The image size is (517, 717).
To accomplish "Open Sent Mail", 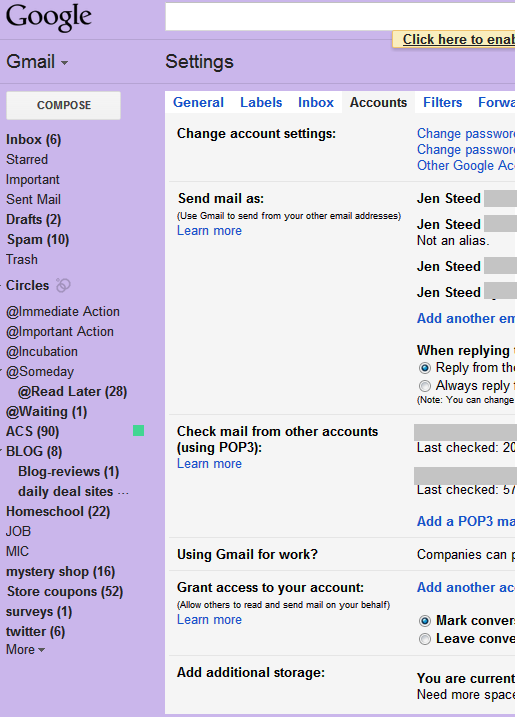I will pyautogui.click(x=33, y=199).
